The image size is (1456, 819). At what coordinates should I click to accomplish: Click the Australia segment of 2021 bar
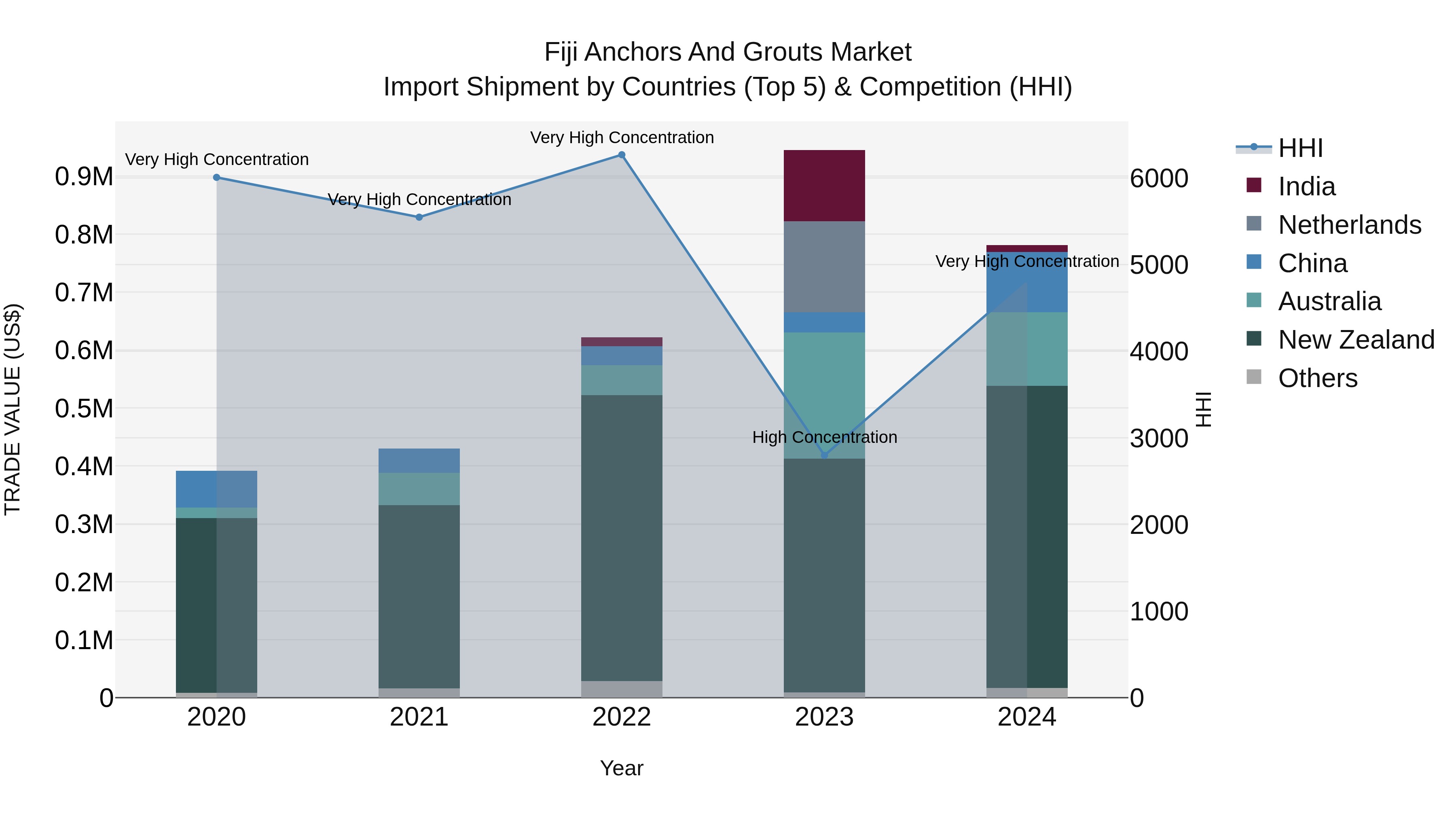pyautogui.click(x=419, y=489)
